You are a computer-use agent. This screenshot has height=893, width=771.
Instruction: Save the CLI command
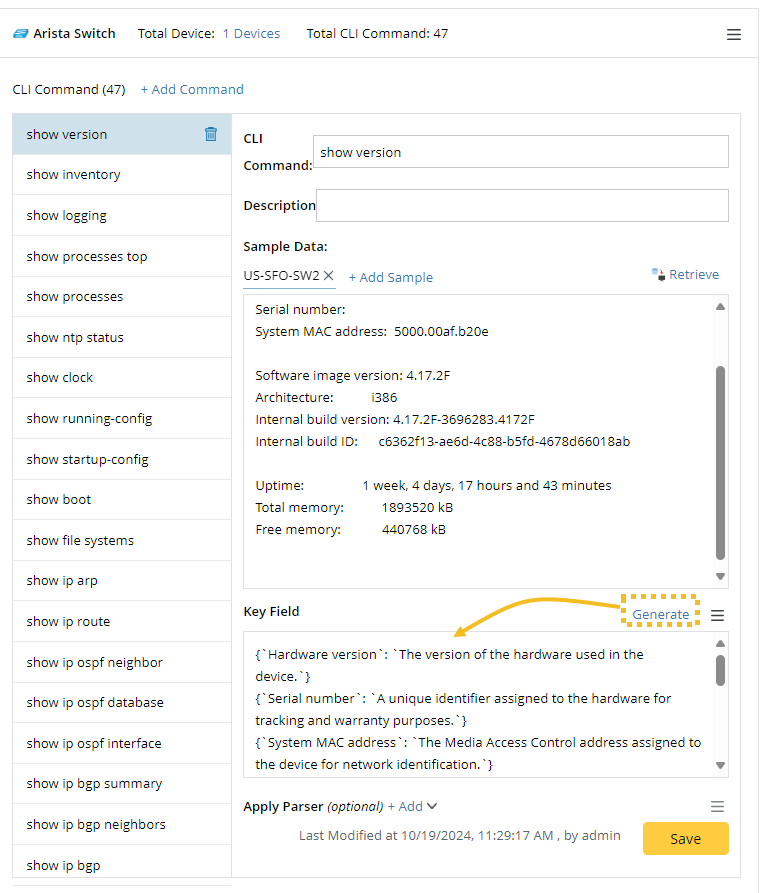click(x=685, y=839)
